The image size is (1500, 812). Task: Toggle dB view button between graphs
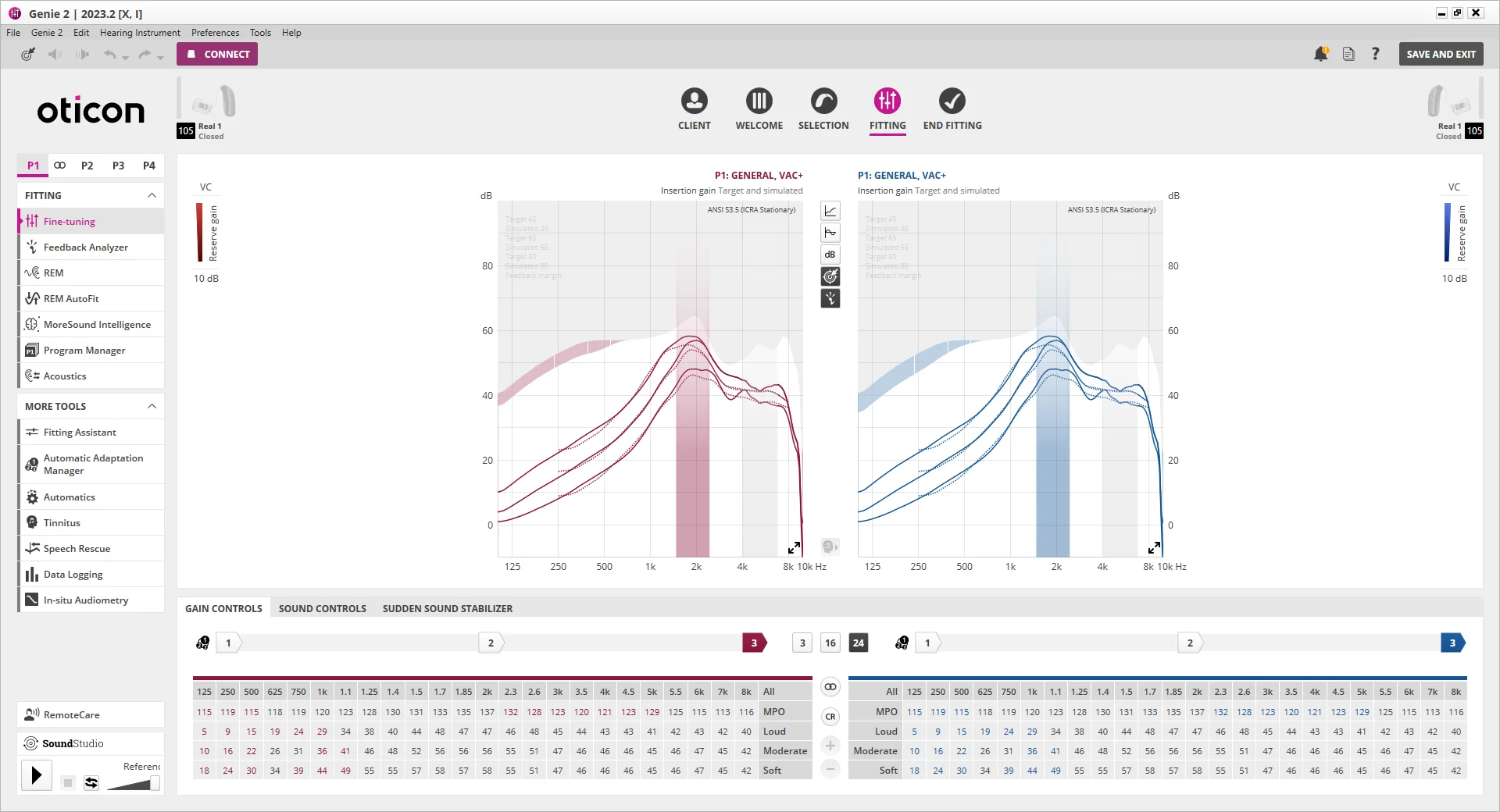click(830, 255)
